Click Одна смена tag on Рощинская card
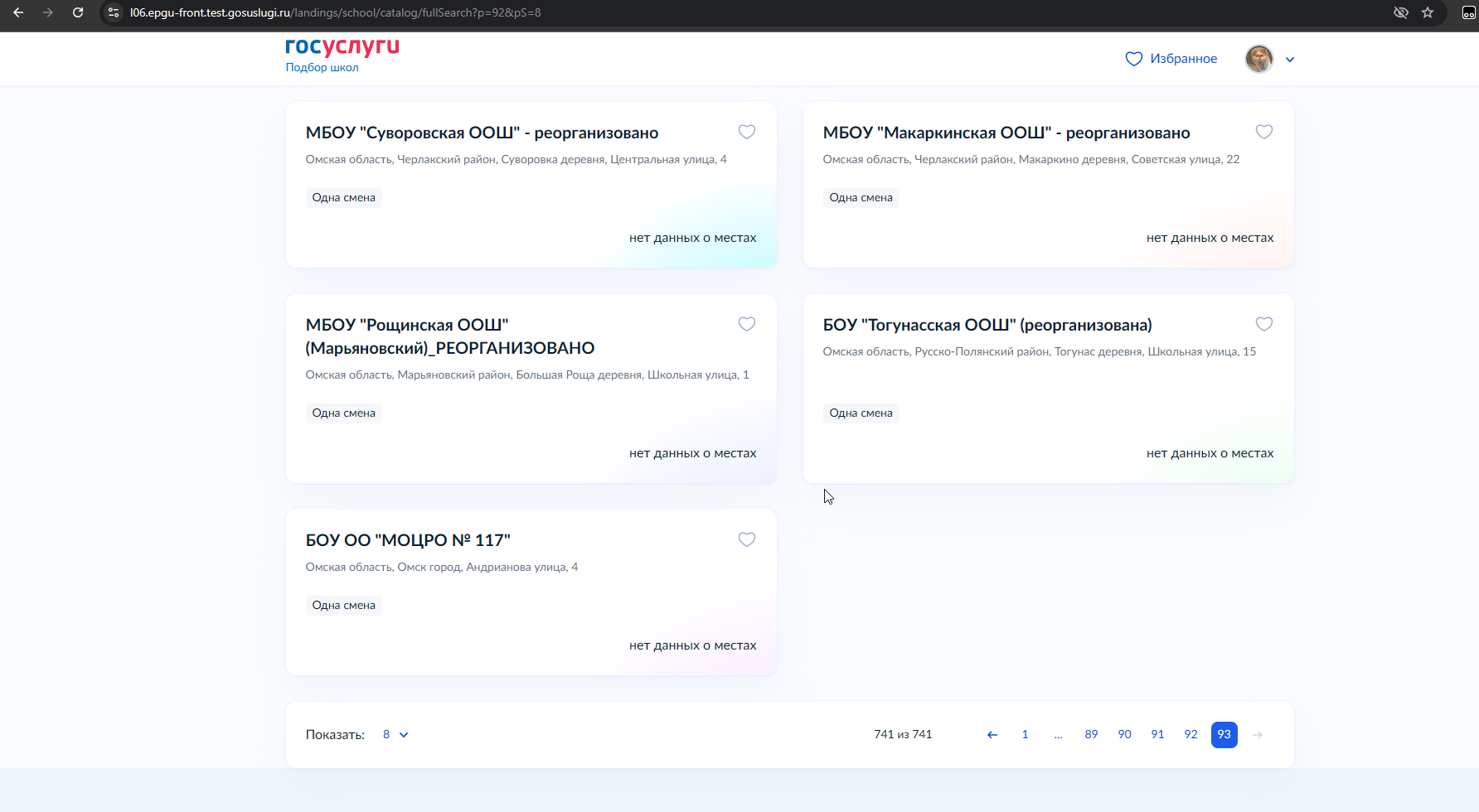This screenshot has height=812, width=1479. coord(343,413)
